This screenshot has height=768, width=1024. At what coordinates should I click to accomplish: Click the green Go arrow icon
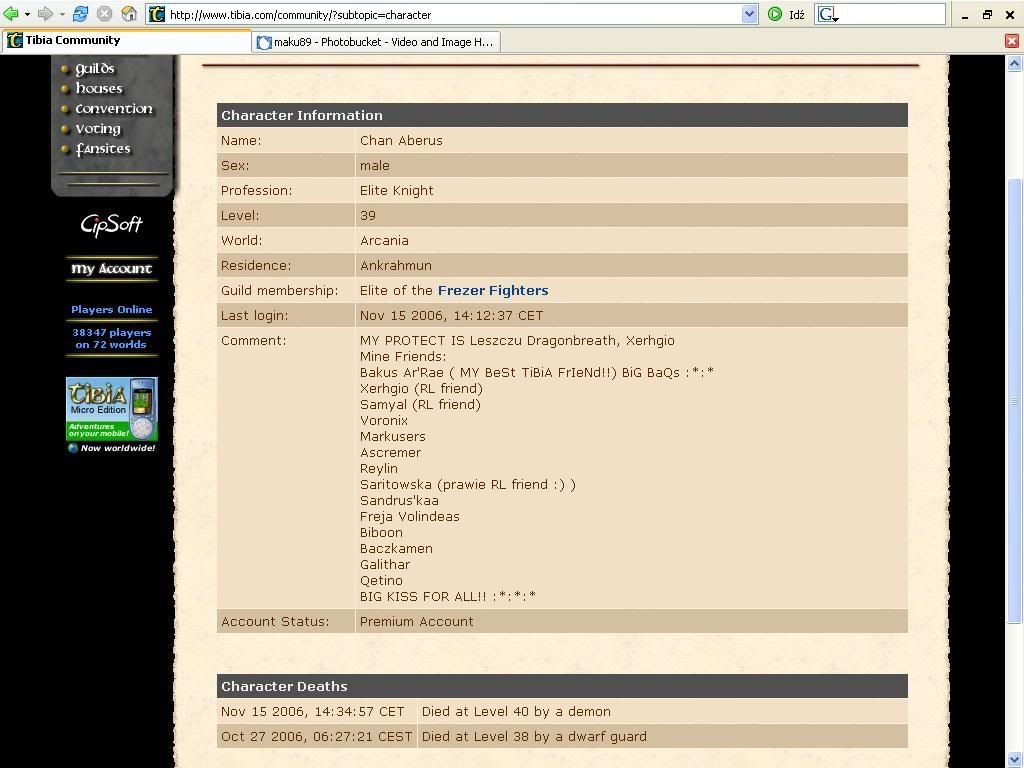775,14
